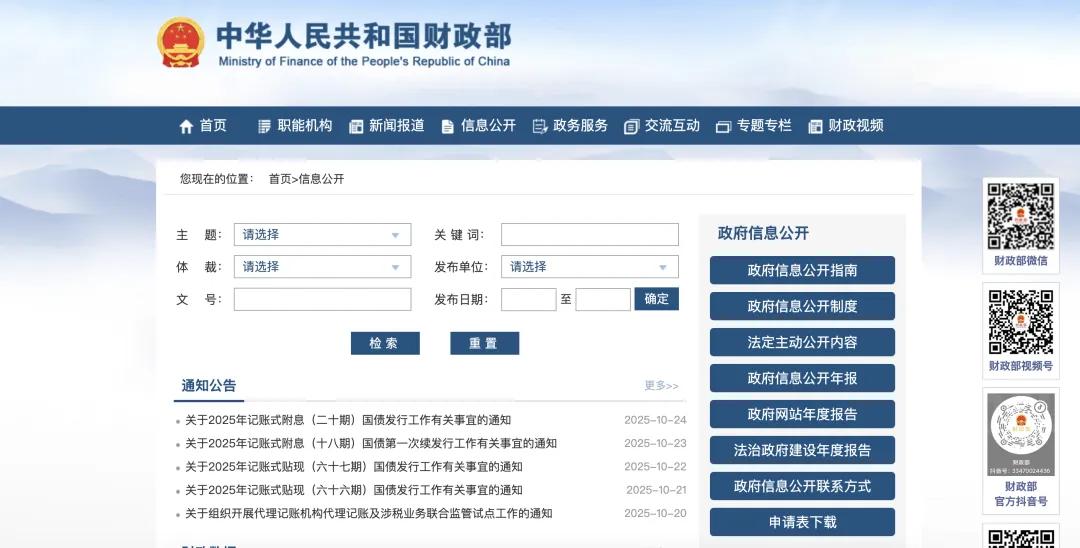Focus the 关键词 input field
1080x548 pixels.
[590, 235]
